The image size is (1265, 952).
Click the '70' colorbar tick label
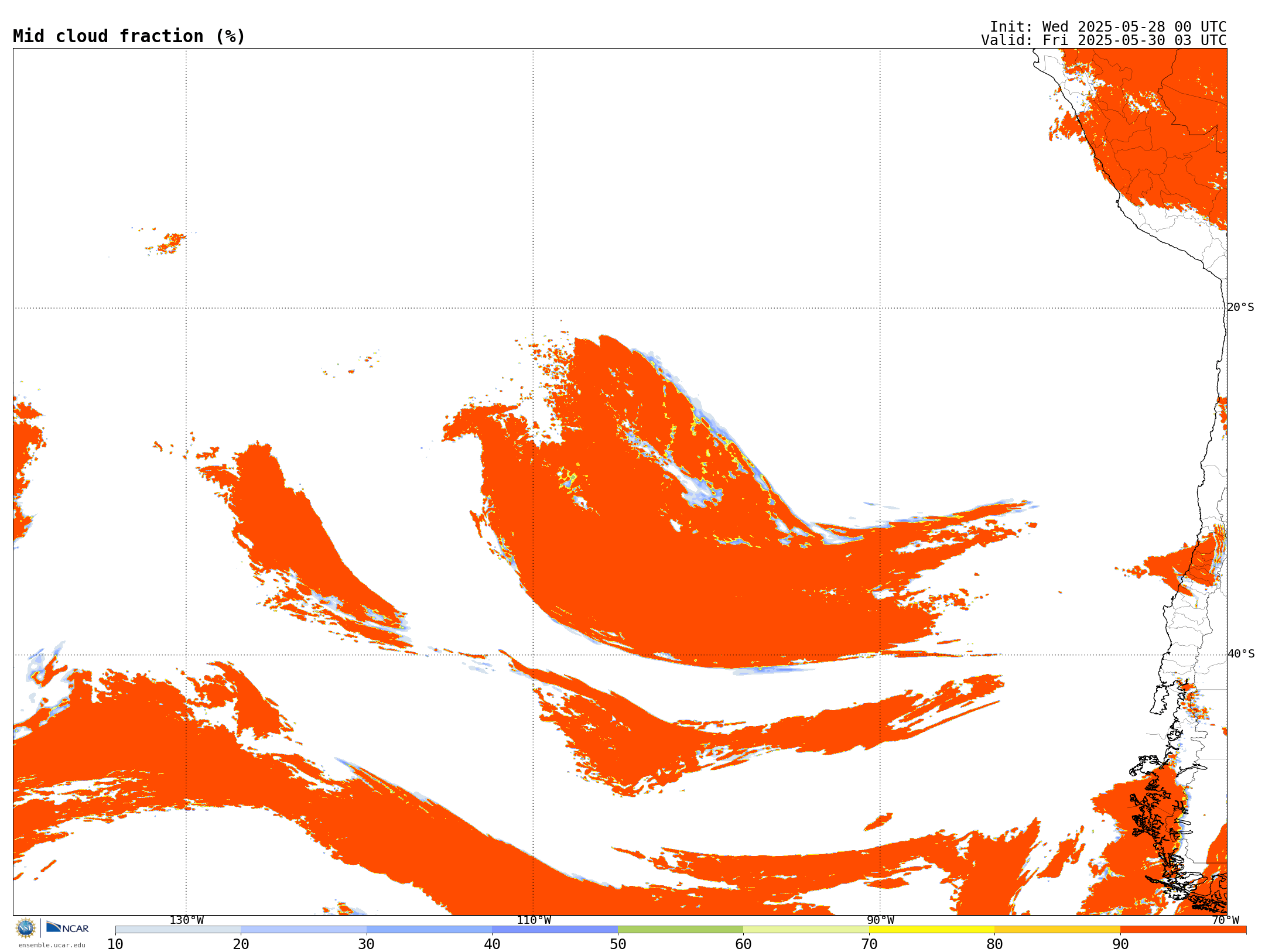tap(869, 944)
